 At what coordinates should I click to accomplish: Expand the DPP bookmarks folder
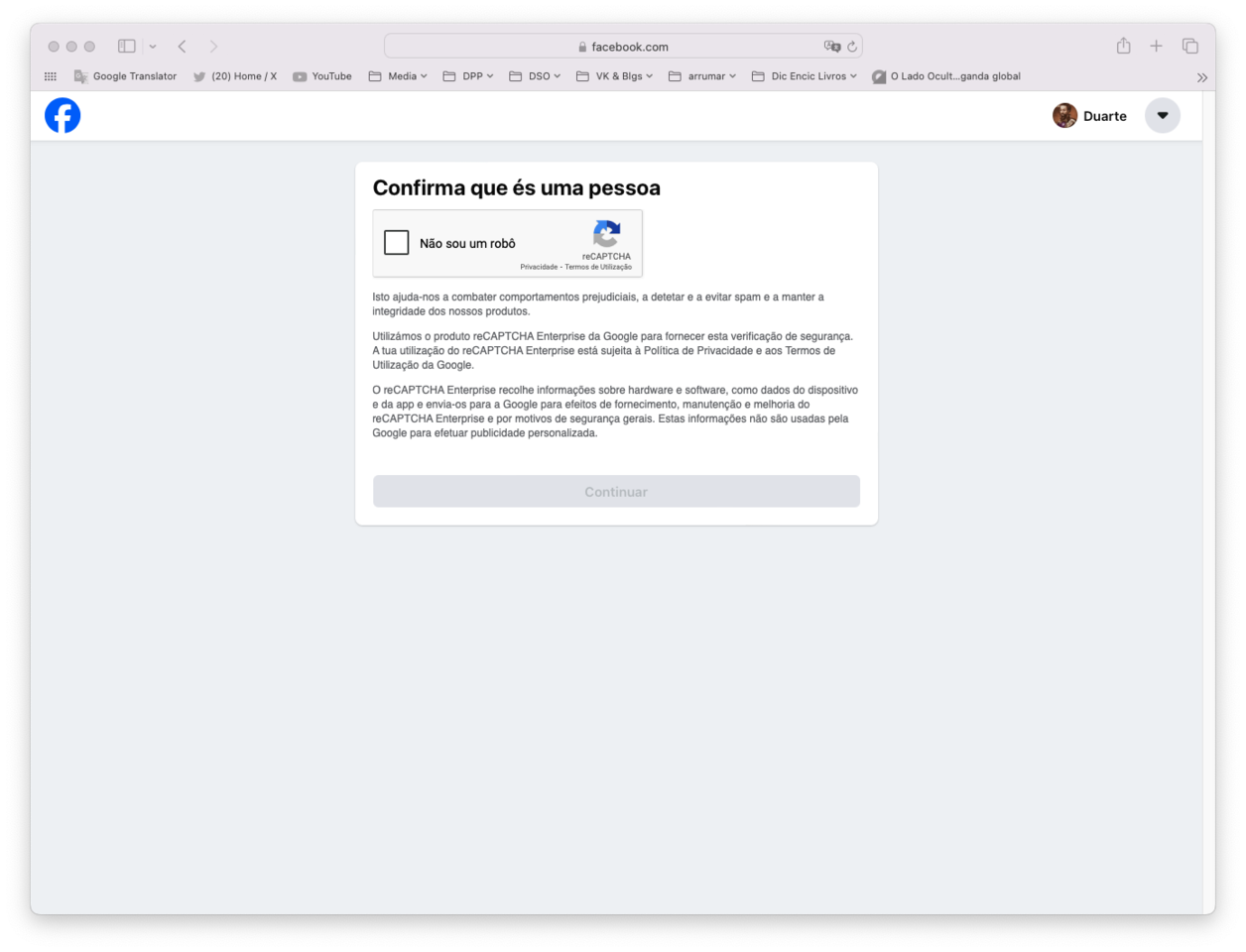[468, 76]
